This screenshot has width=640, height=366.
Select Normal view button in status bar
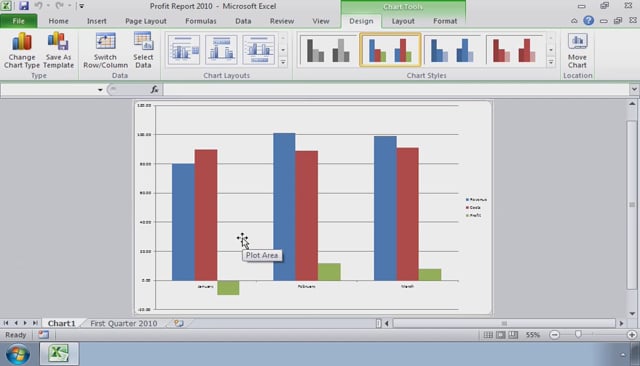(488, 335)
